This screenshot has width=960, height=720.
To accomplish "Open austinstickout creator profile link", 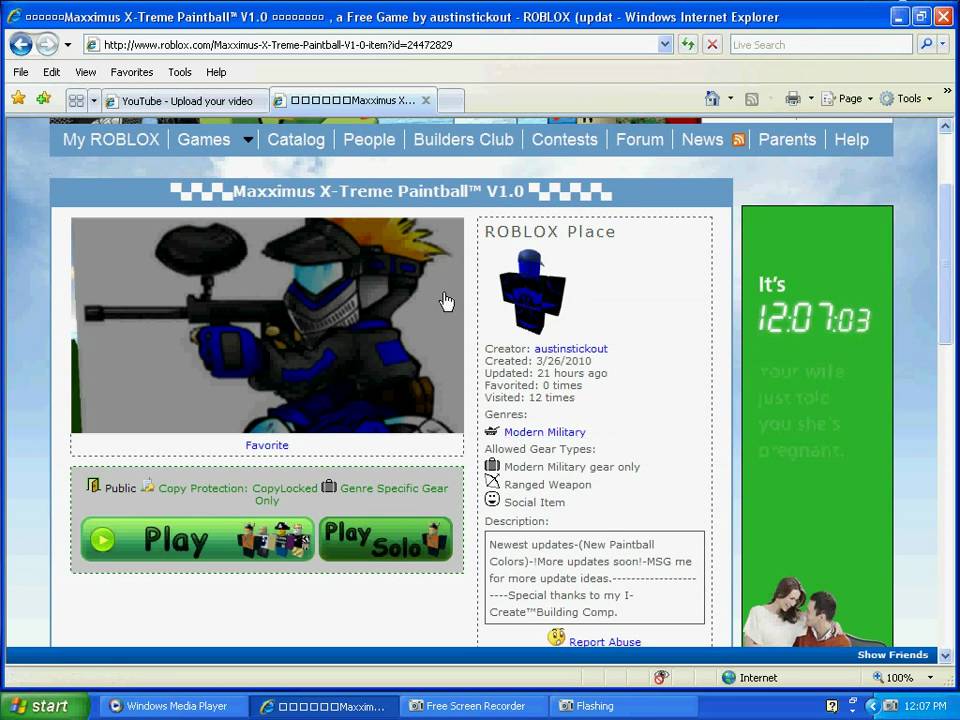I will pyautogui.click(x=571, y=348).
